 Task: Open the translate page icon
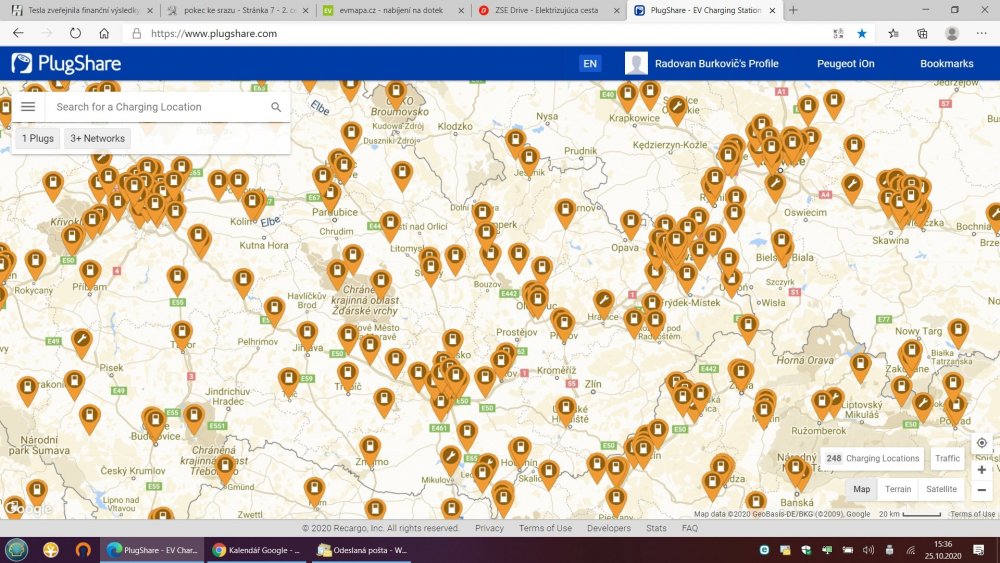[x=838, y=33]
